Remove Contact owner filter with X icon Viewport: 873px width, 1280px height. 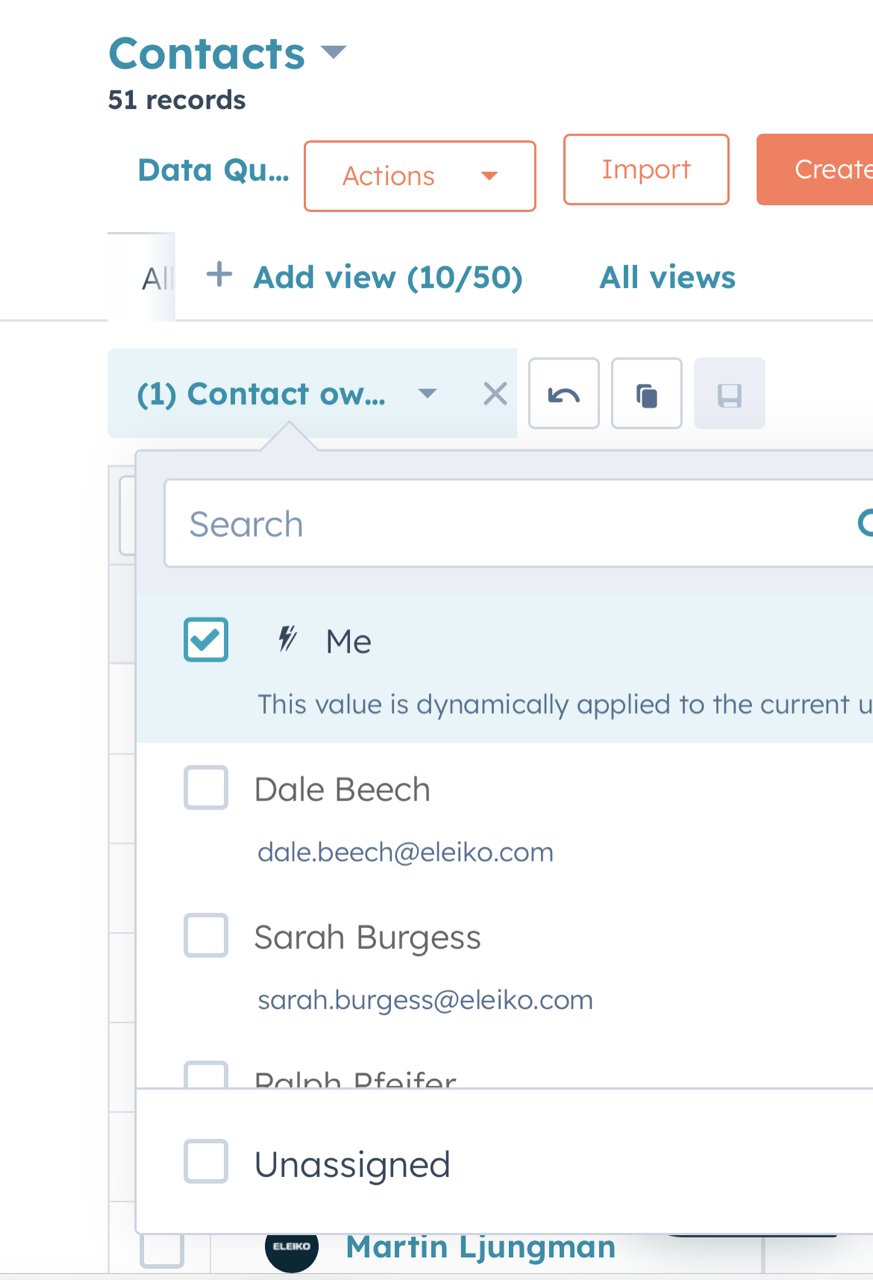[495, 394]
